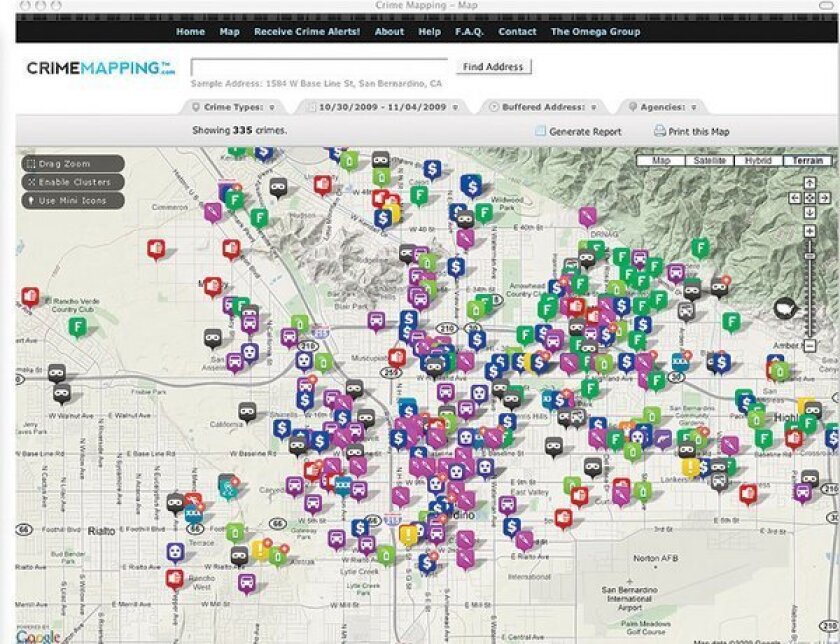Click the Generate Report link

pyautogui.click(x=585, y=131)
